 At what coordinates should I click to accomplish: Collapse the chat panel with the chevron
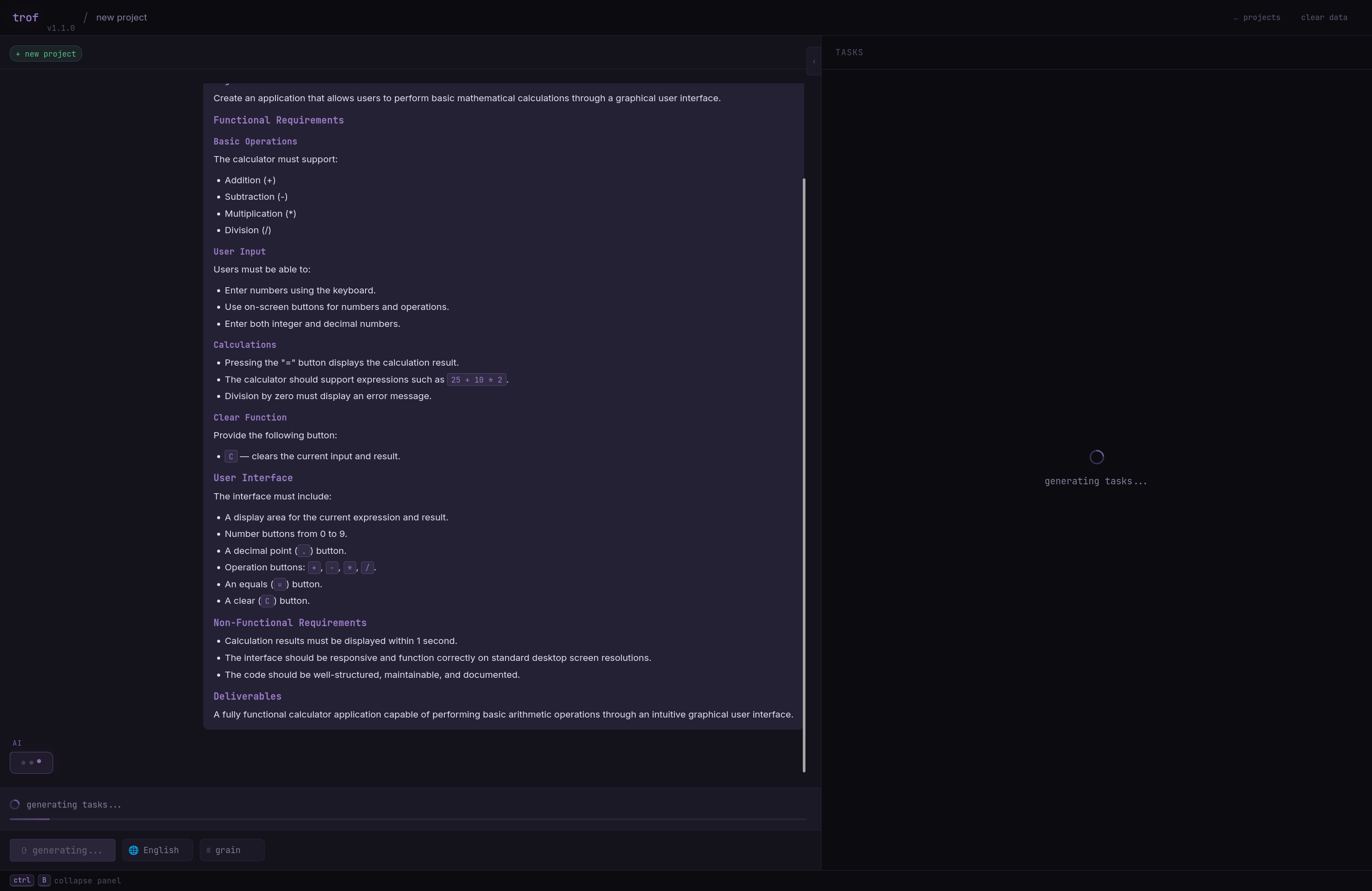[813, 61]
